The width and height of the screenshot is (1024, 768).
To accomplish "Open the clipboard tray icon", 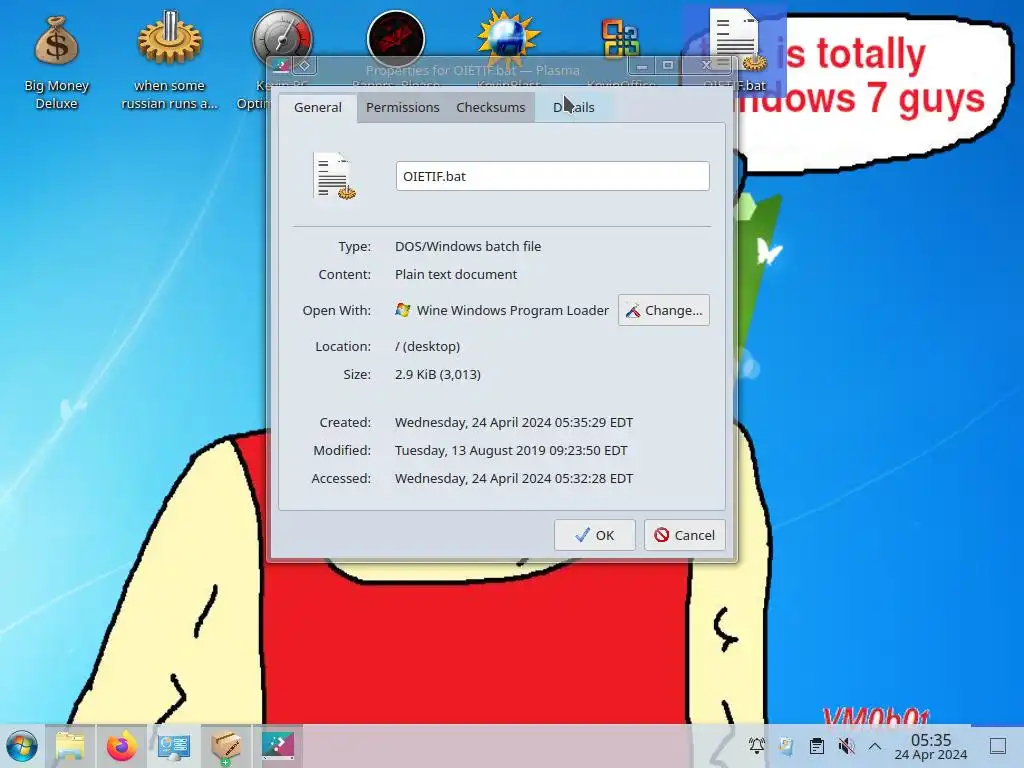I will (816, 746).
